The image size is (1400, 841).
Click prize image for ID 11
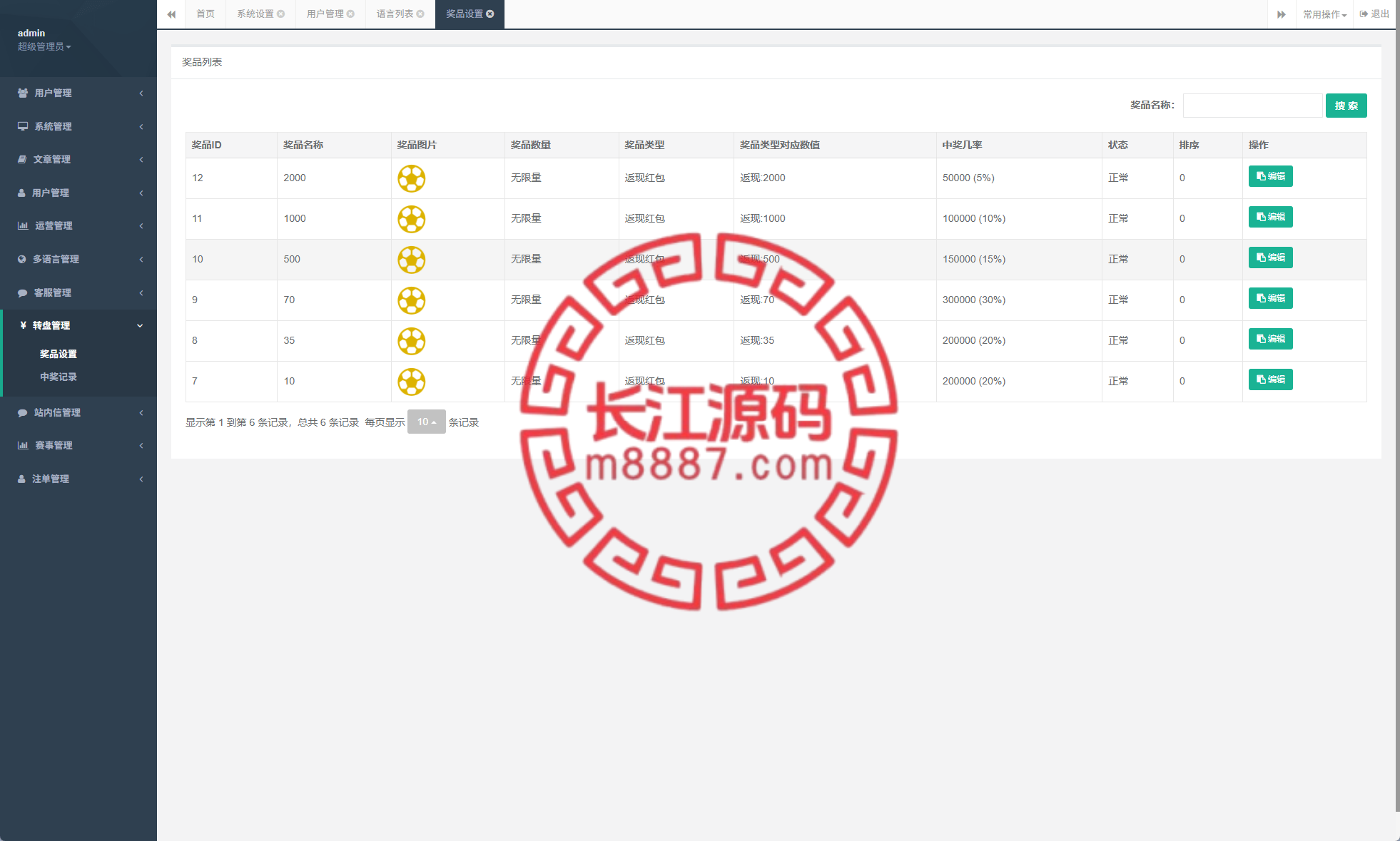tap(412, 219)
